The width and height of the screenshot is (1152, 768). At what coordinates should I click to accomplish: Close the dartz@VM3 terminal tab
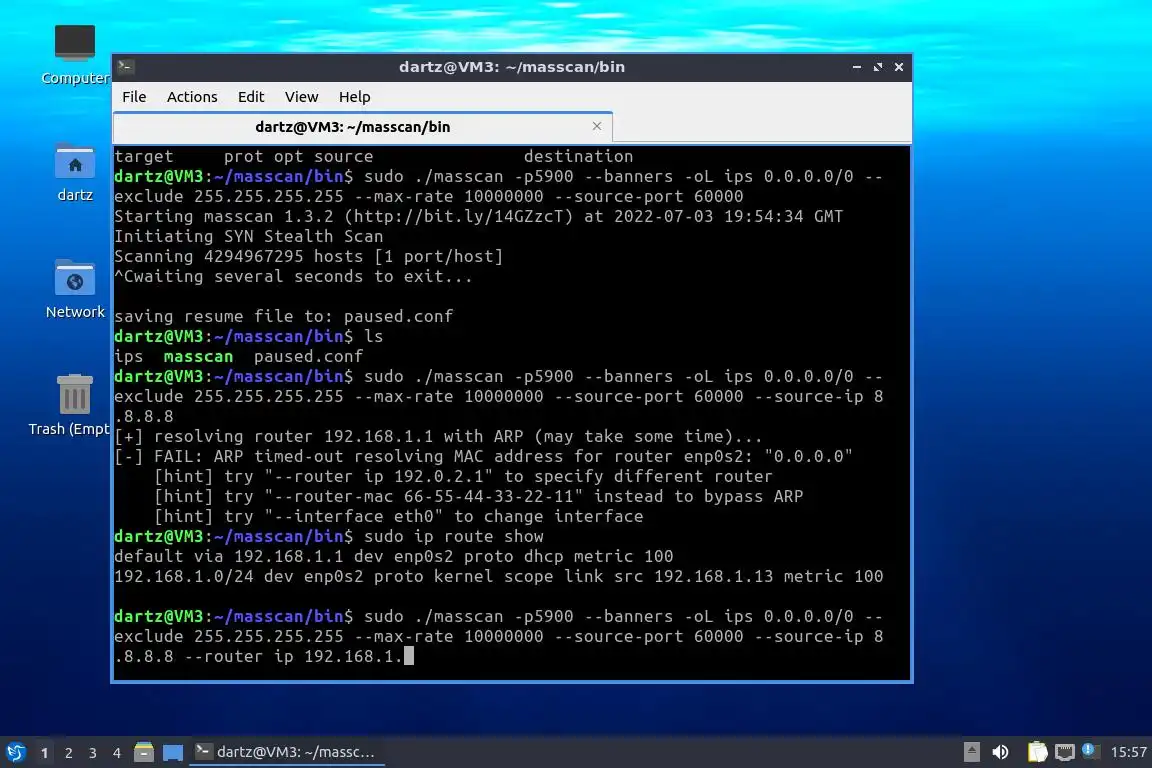coord(597,126)
